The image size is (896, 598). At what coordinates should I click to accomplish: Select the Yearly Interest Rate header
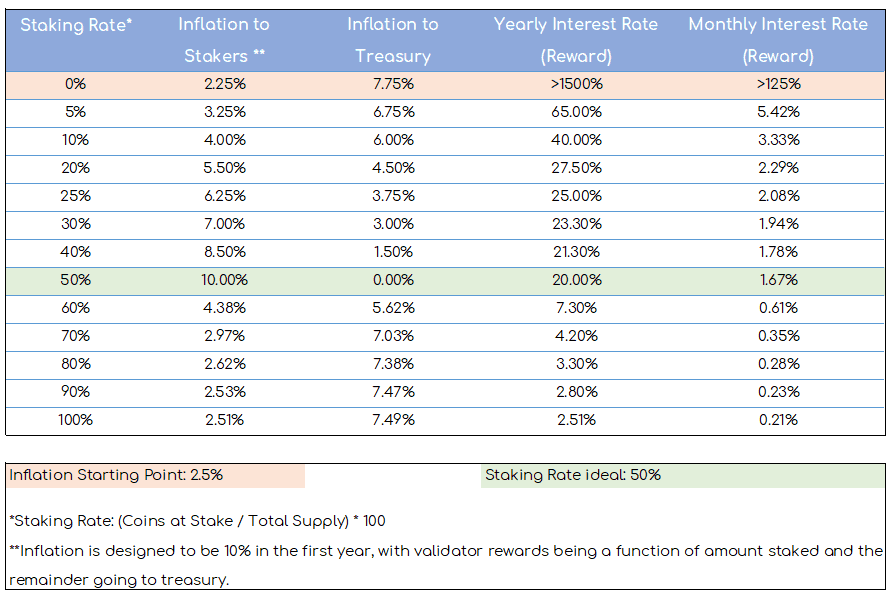coord(576,40)
